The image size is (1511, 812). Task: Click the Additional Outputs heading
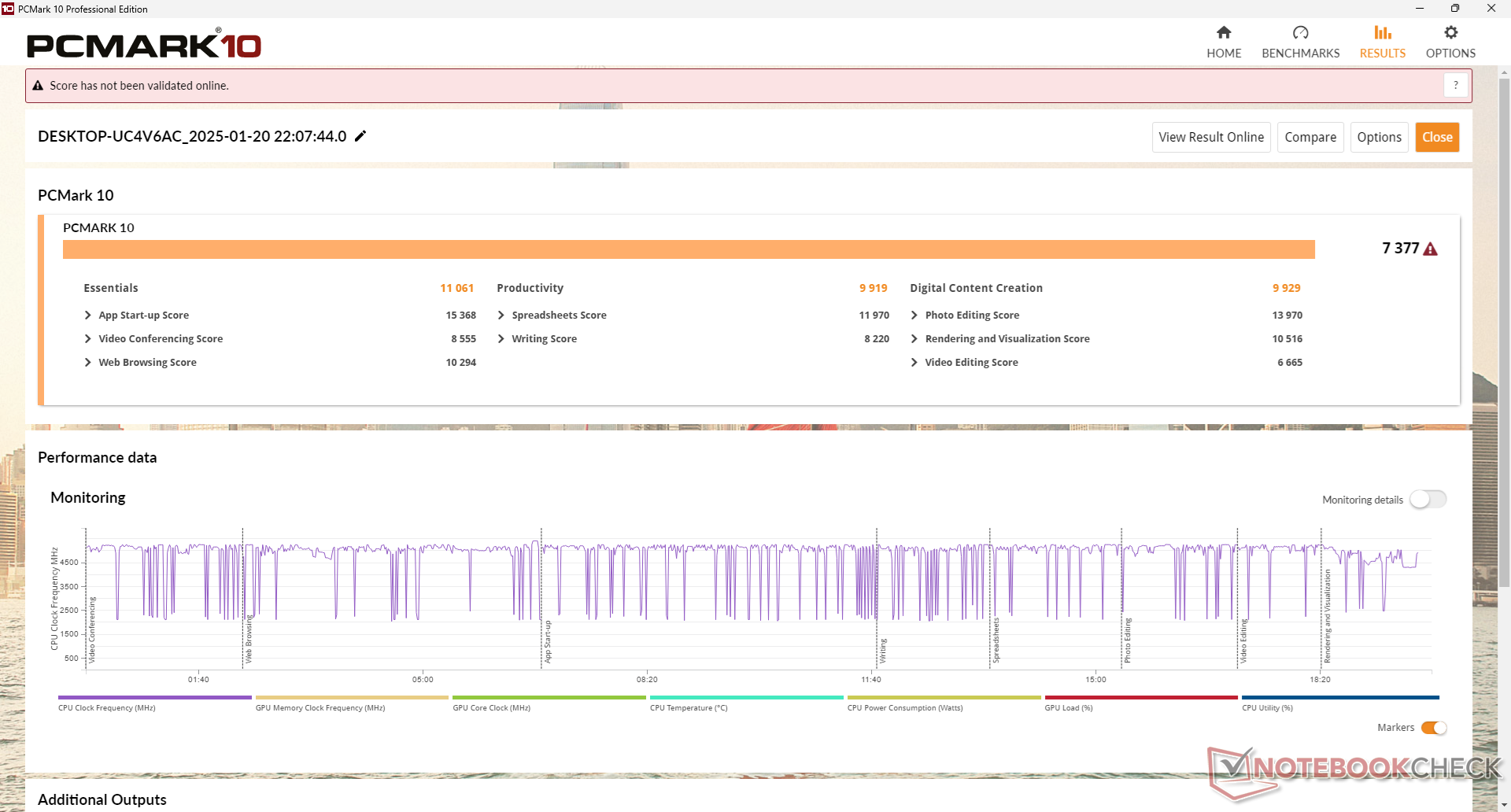102,799
